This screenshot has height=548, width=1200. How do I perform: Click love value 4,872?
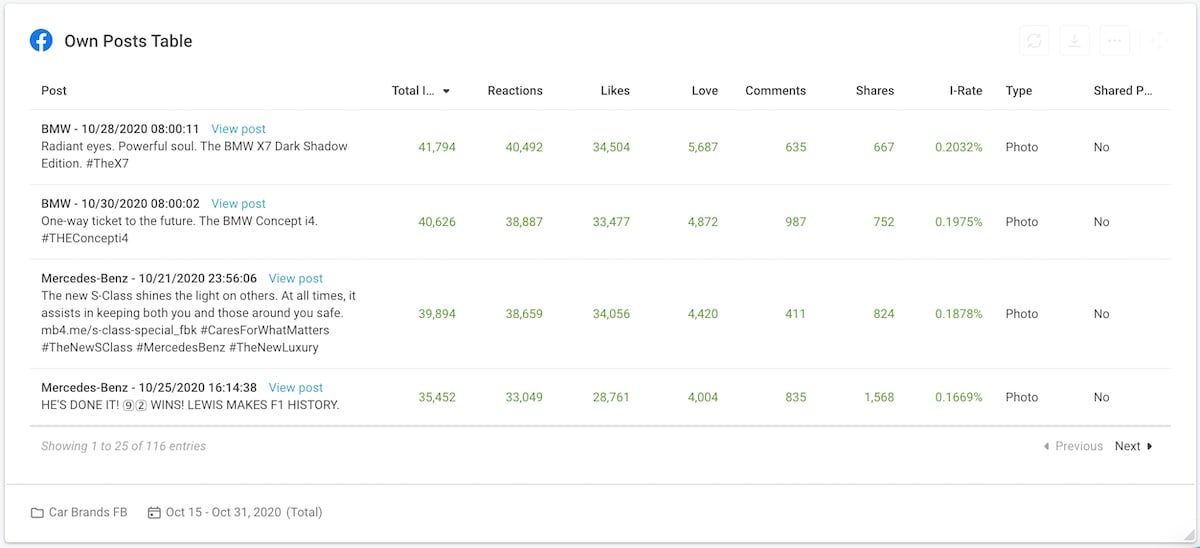(x=703, y=222)
